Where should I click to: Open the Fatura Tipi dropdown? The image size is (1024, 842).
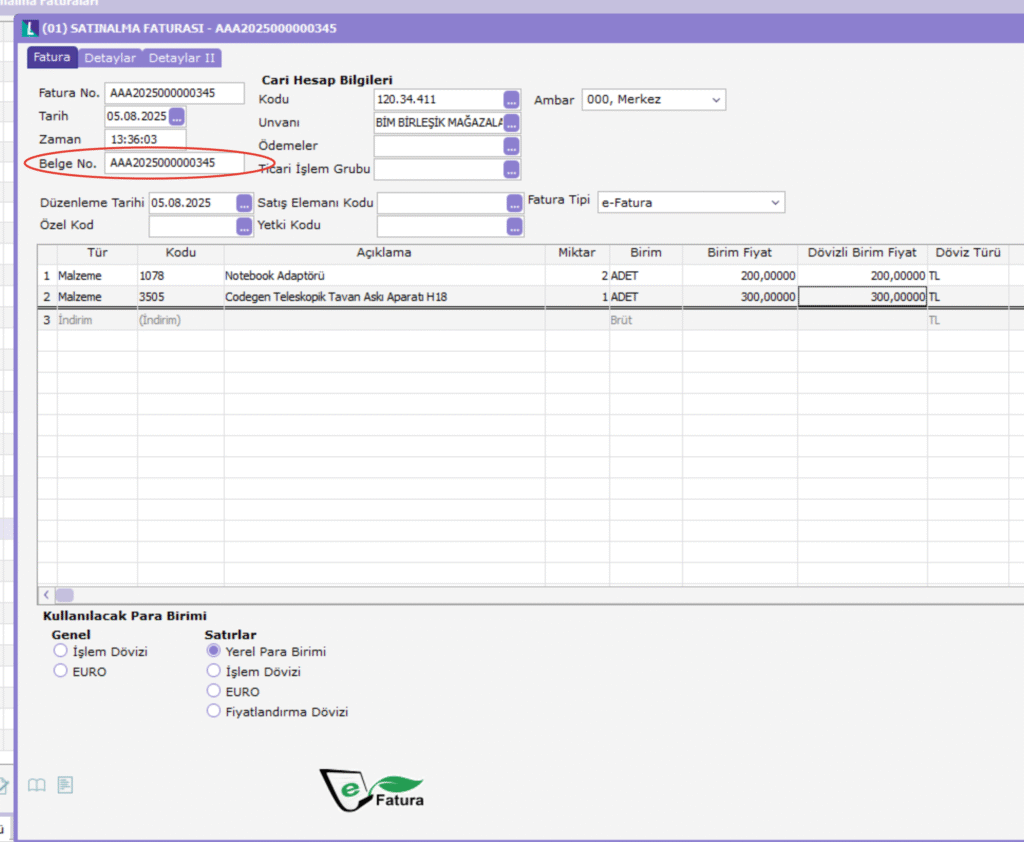click(774, 203)
